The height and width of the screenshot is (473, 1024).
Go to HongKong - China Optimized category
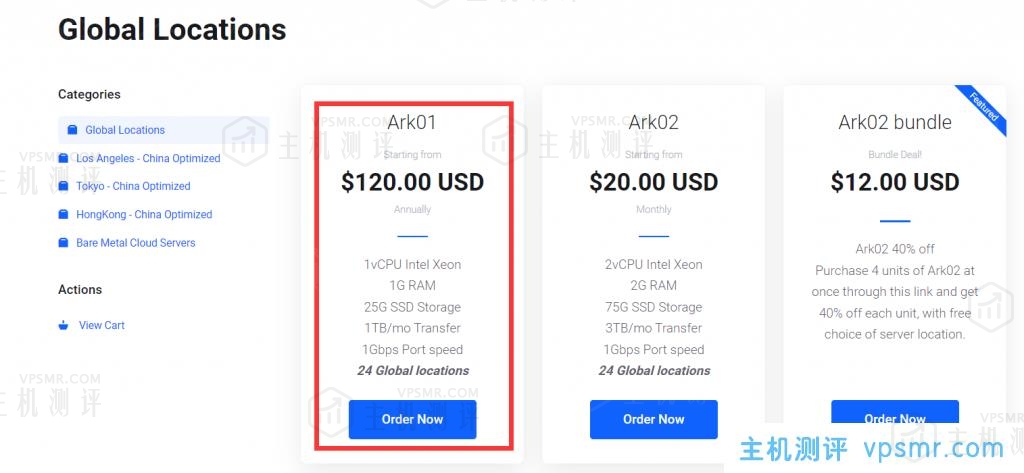click(x=144, y=214)
